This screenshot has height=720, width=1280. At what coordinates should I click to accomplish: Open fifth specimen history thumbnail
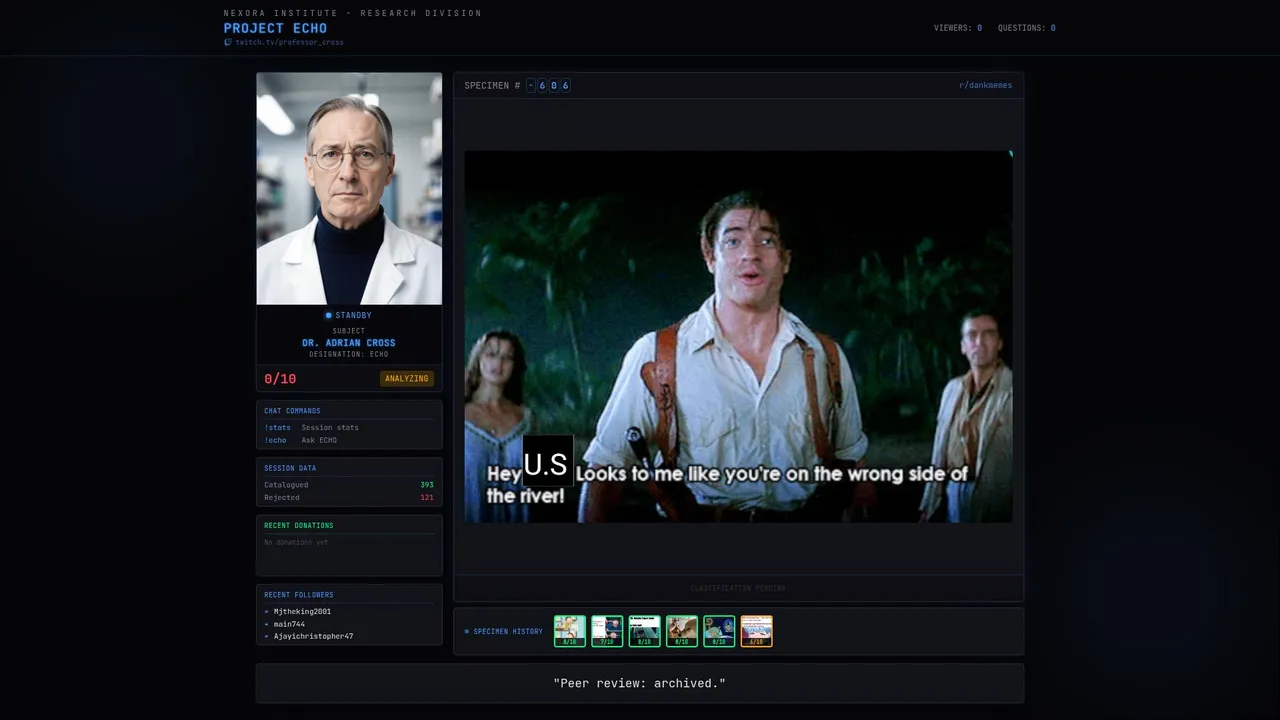pyautogui.click(x=719, y=631)
